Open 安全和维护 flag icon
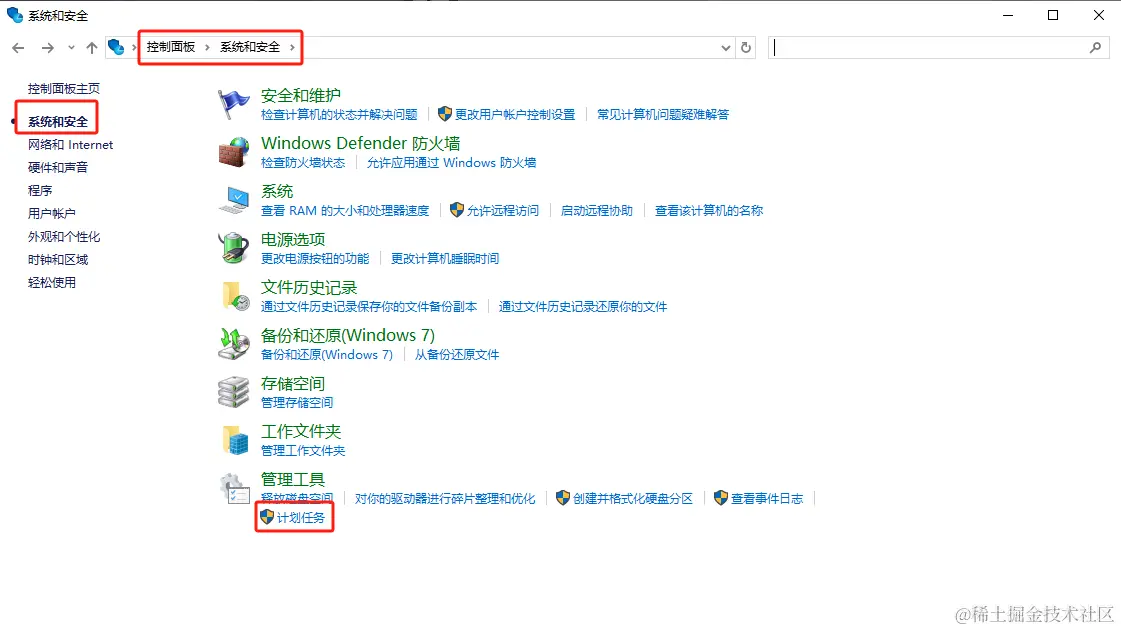The height and width of the screenshot is (631, 1121). pyautogui.click(x=234, y=99)
